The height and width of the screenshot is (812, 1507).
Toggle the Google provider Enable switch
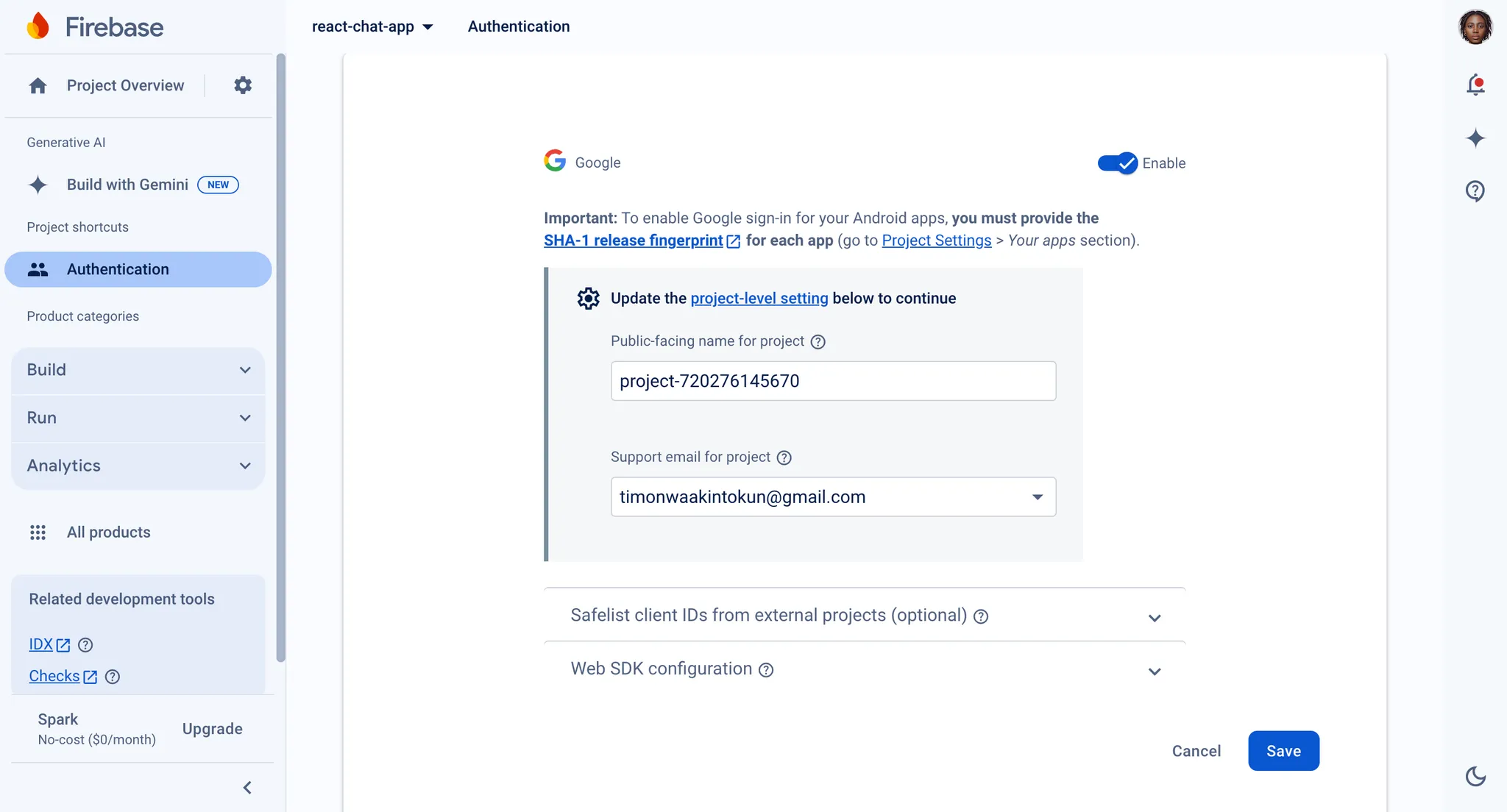pos(1117,163)
